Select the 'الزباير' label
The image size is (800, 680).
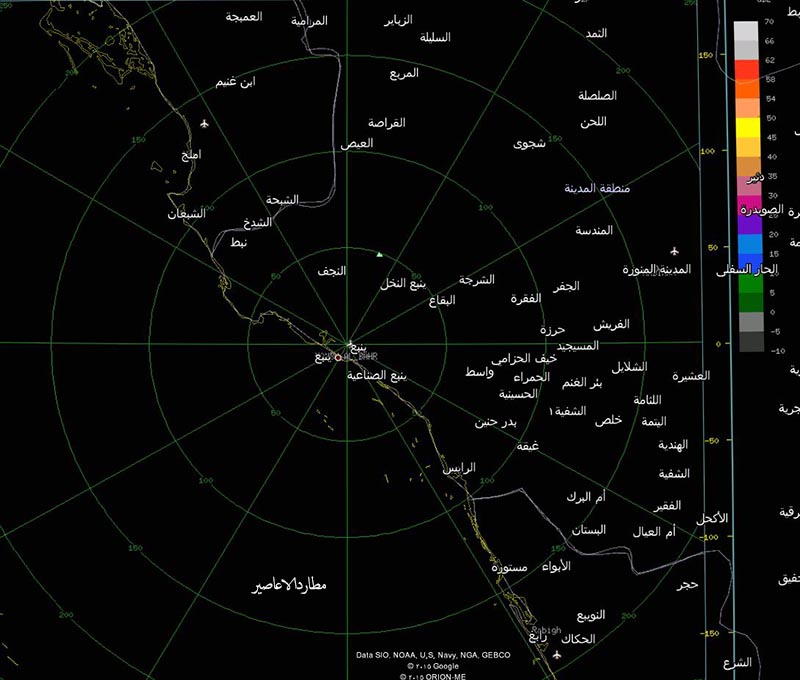click(x=398, y=20)
